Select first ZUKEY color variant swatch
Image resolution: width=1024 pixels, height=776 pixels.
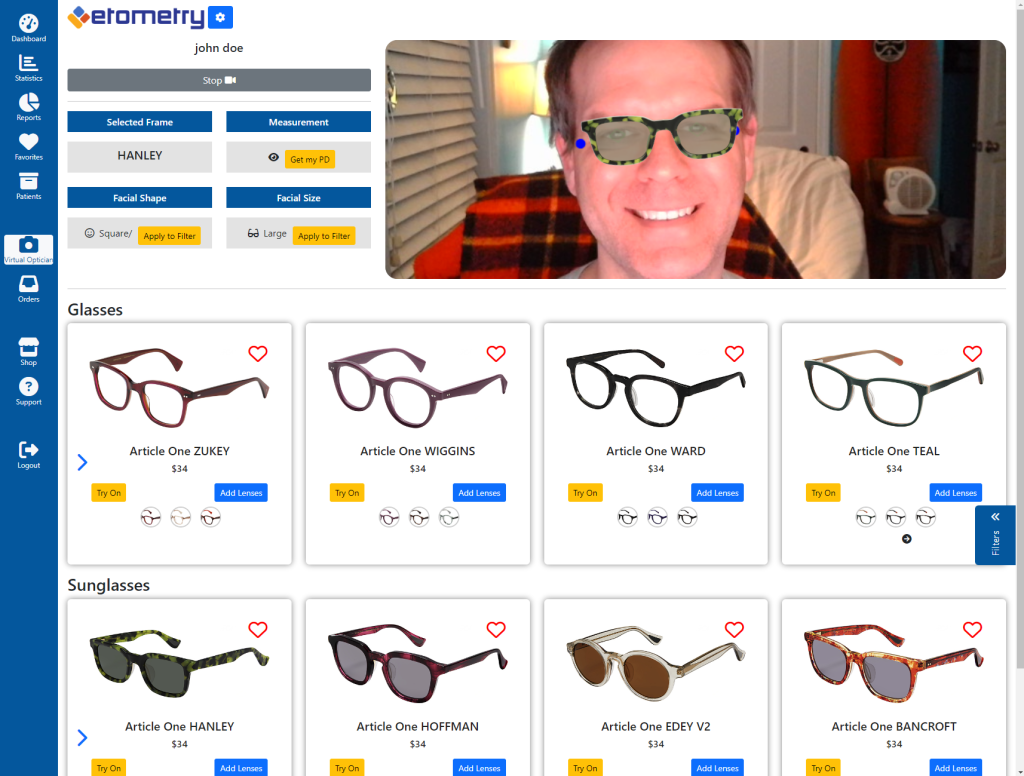(151, 517)
